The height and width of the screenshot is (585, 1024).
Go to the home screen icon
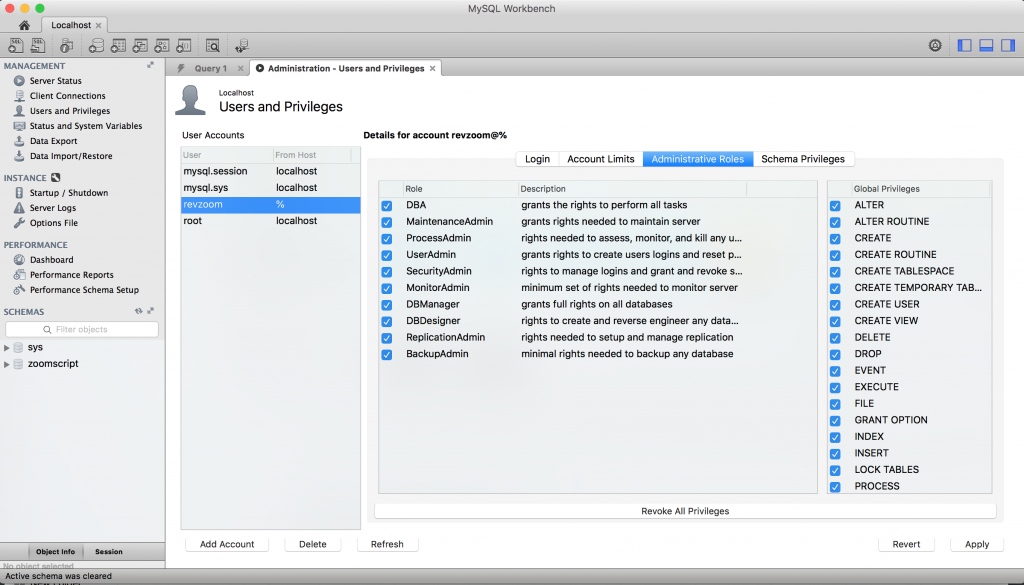(x=24, y=25)
